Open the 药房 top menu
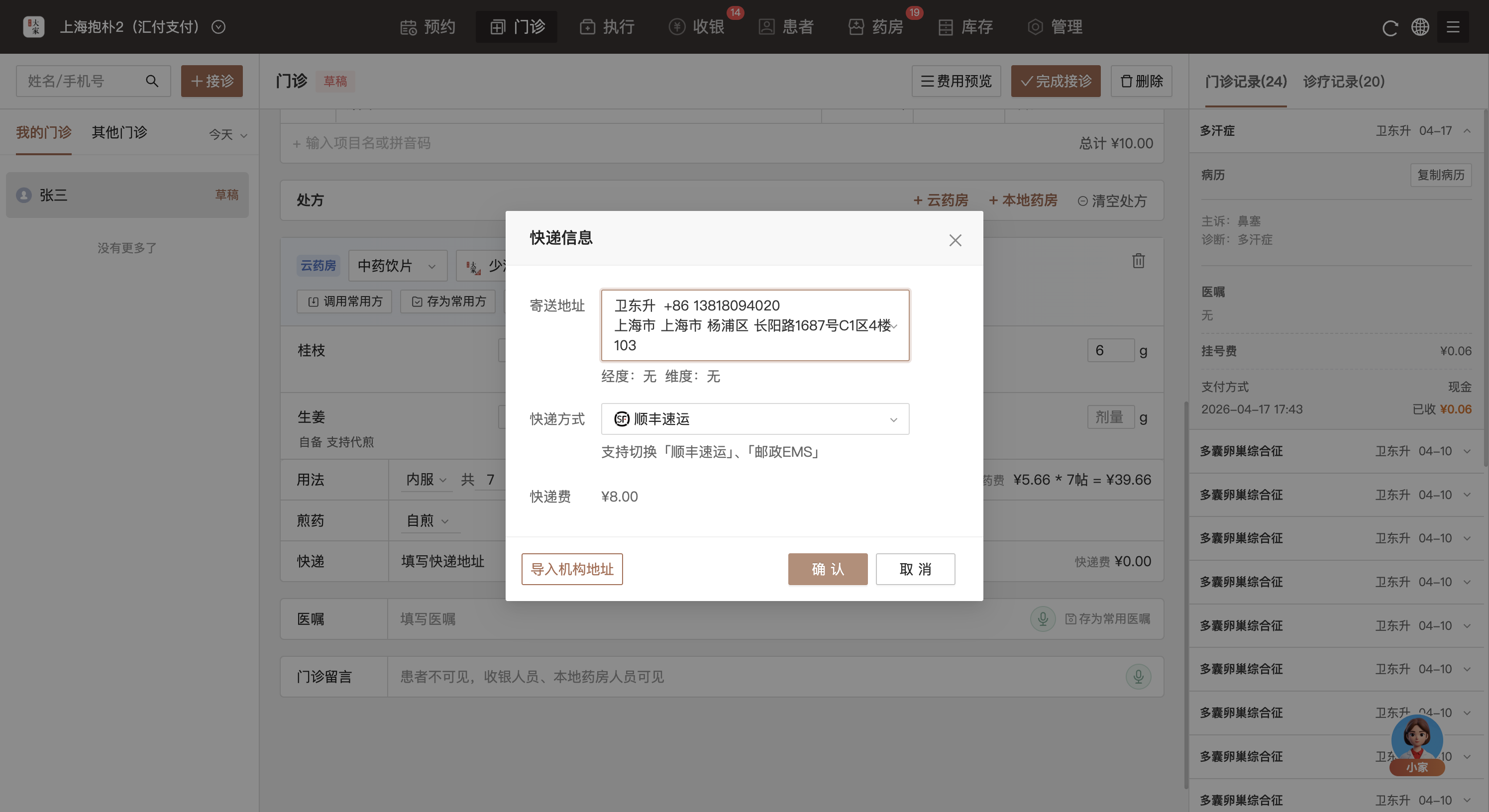 [876, 27]
